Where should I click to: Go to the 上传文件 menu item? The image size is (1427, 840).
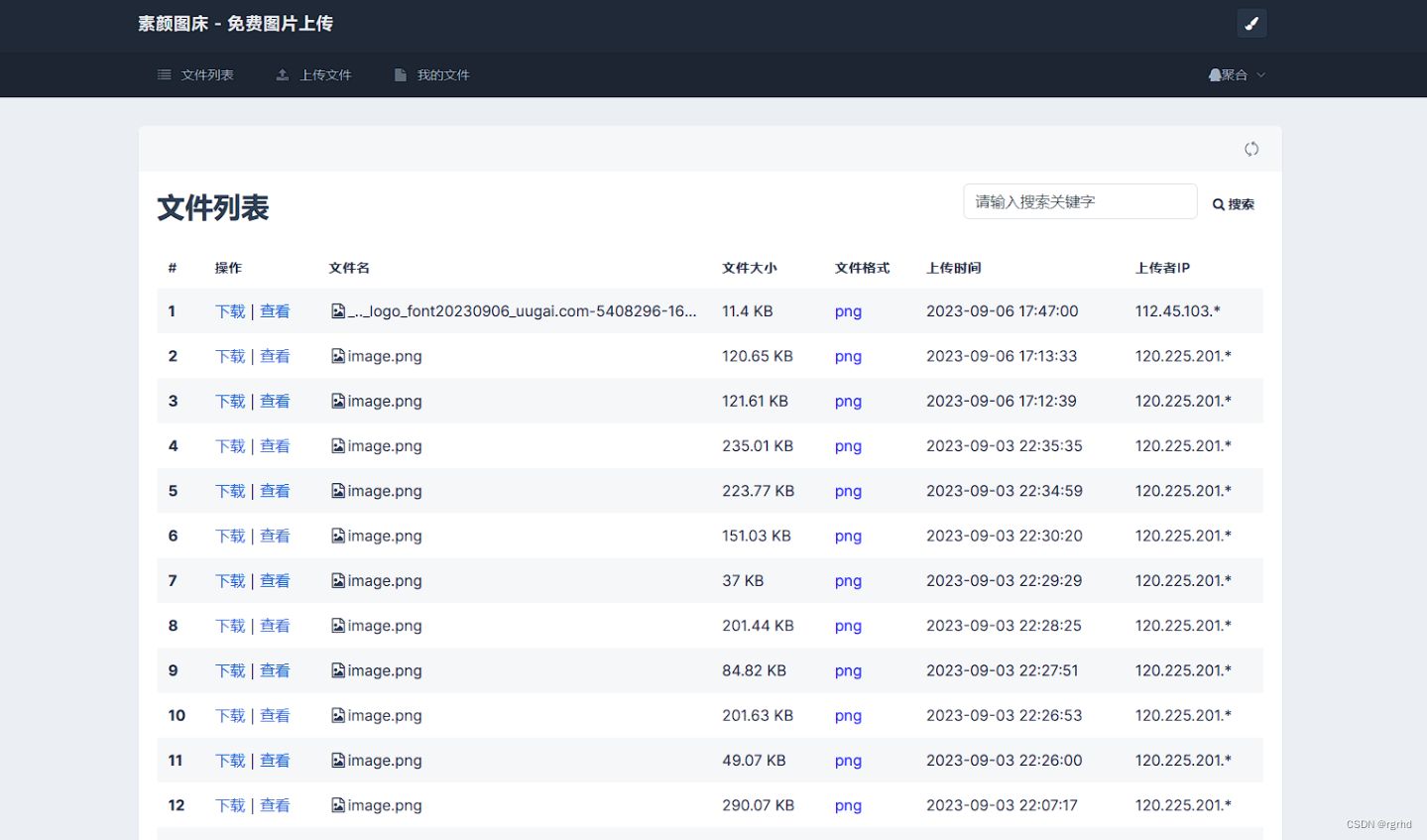325,75
